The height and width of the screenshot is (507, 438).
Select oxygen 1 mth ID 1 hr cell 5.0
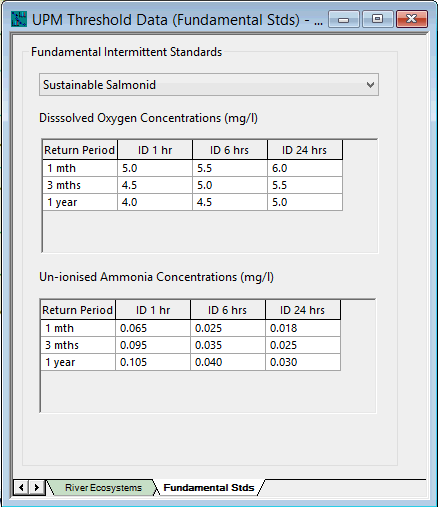click(155, 168)
